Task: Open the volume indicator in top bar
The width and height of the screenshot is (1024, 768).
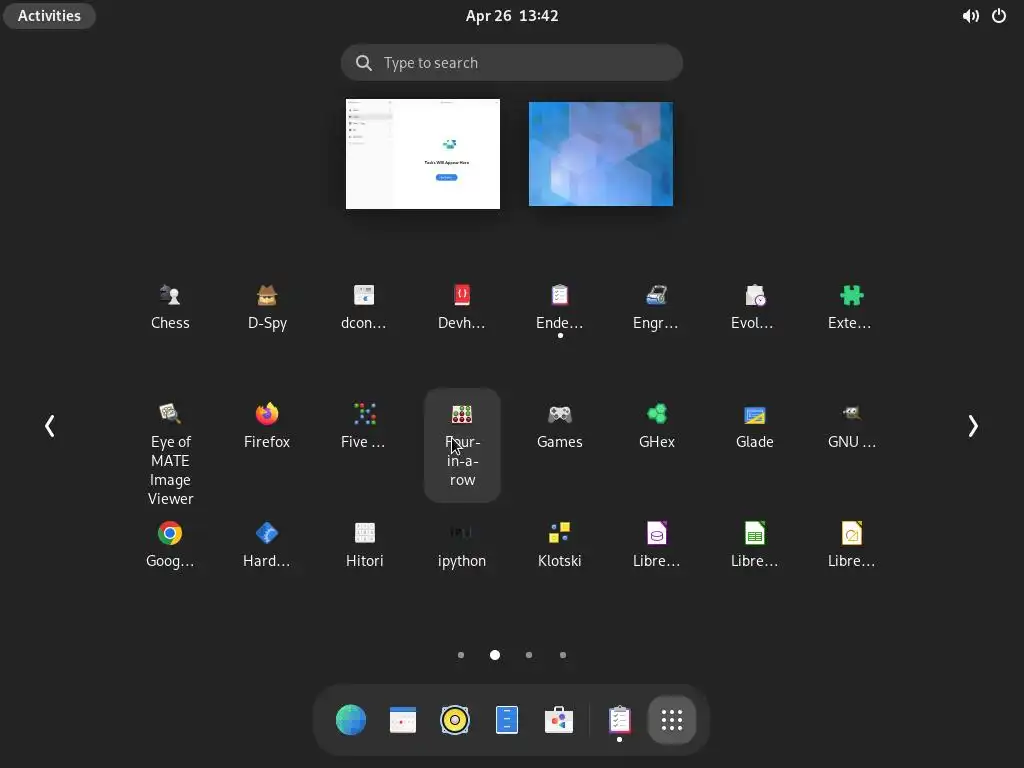Action: 970,16
